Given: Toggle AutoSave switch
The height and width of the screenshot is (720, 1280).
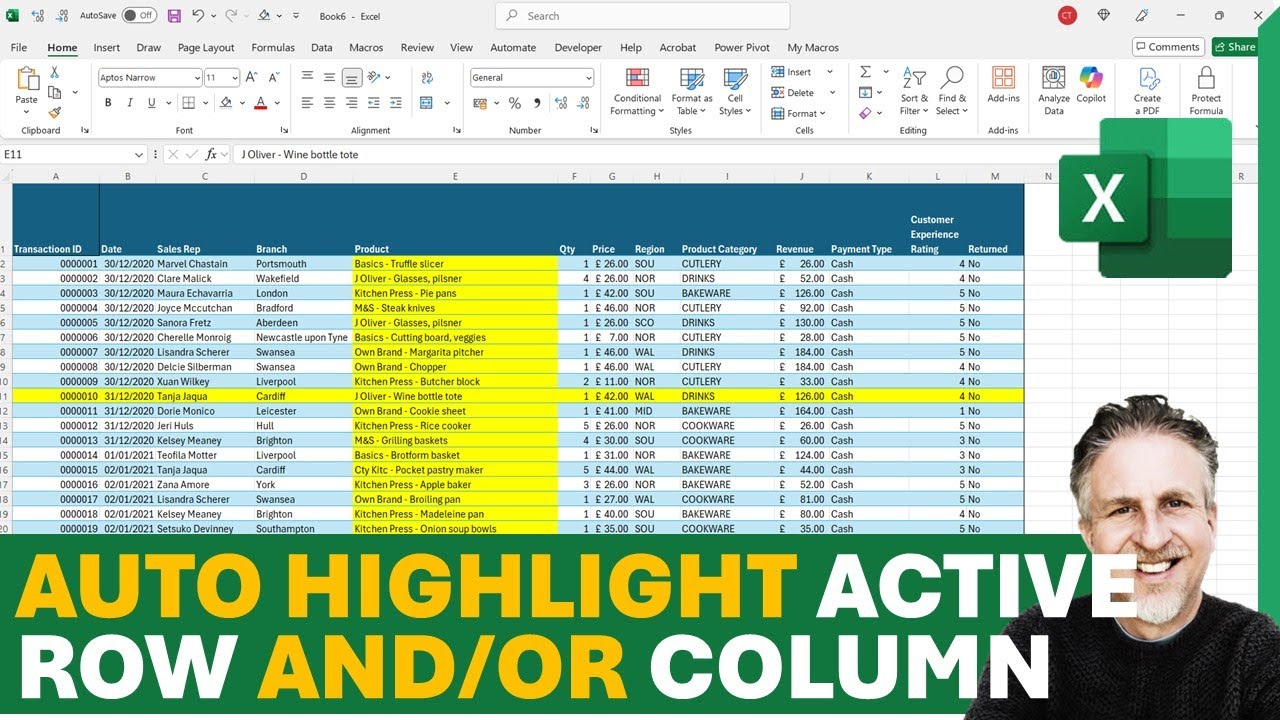Looking at the screenshot, I should tap(139, 16).
